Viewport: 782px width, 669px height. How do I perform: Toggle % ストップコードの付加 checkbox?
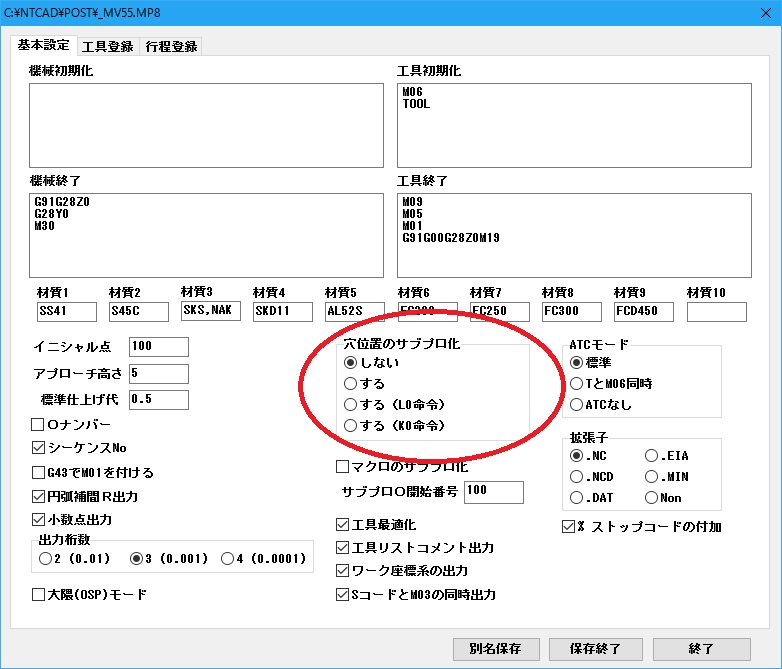point(569,527)
